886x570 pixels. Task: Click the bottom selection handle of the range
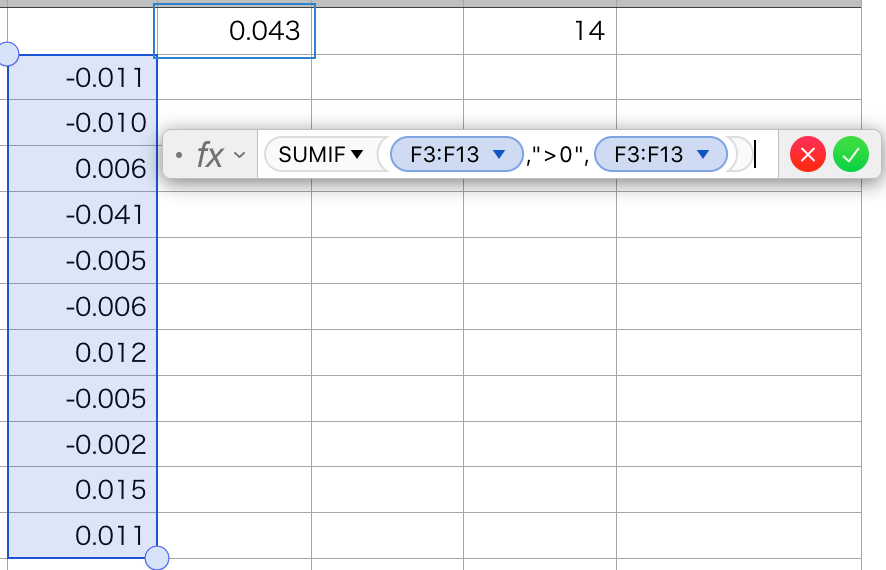[157, 558]
